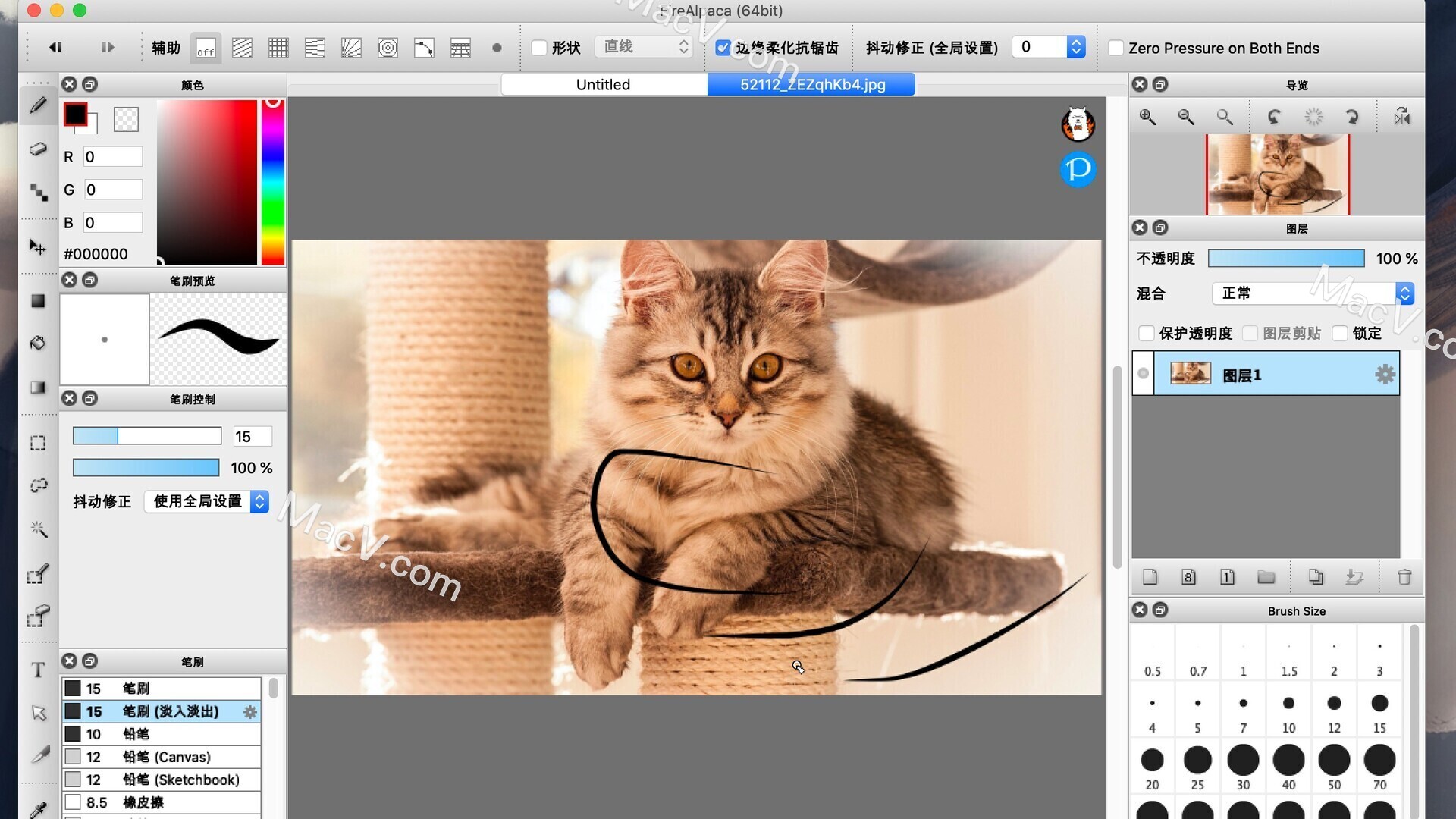Select the Eraser tool in the toolbar

[x=38, y=149]
